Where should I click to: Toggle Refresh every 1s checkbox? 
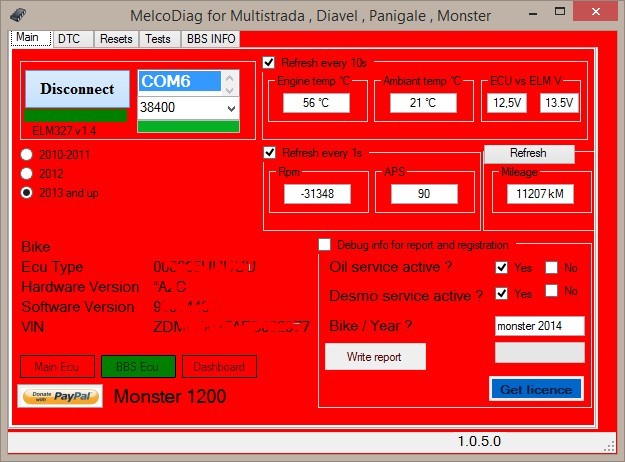coord(269,152)
